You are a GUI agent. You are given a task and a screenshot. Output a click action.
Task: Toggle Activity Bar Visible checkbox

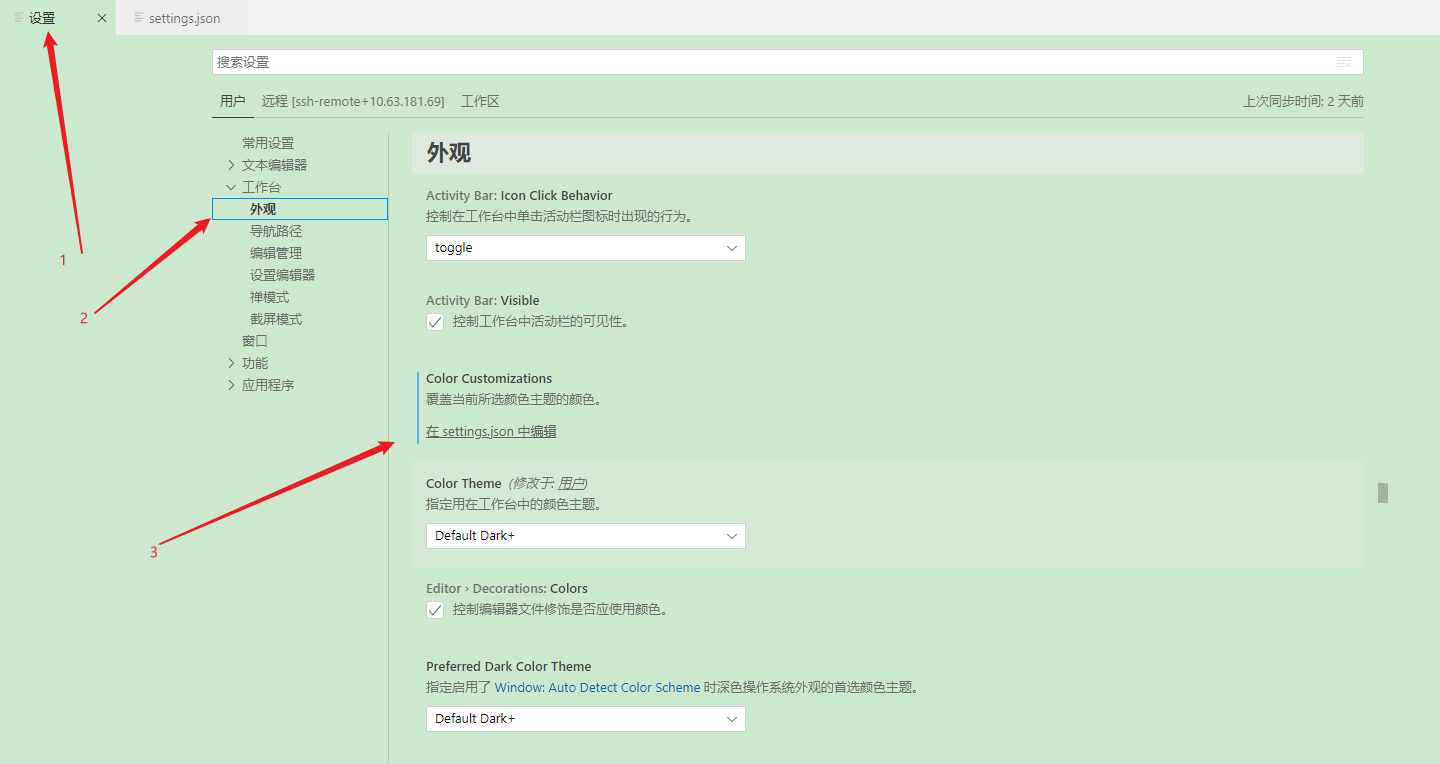435,322
